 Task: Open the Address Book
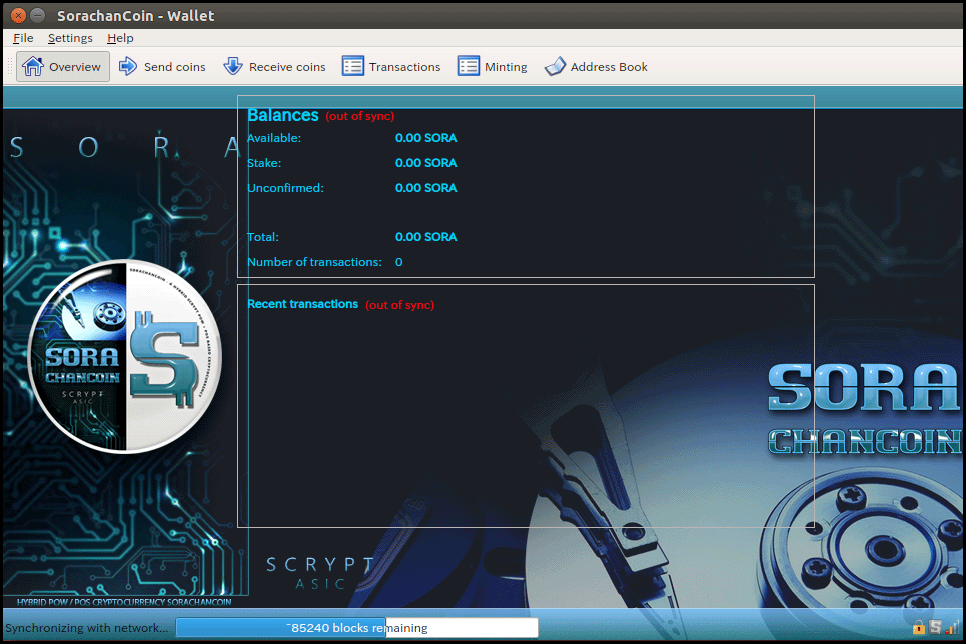(596, 67)
